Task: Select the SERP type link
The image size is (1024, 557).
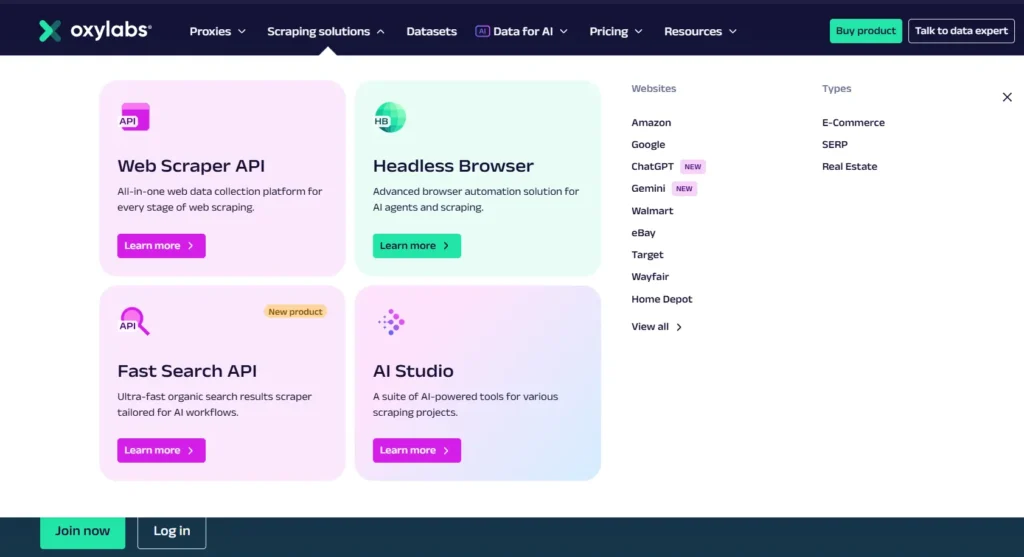Action: click(835, 145)
